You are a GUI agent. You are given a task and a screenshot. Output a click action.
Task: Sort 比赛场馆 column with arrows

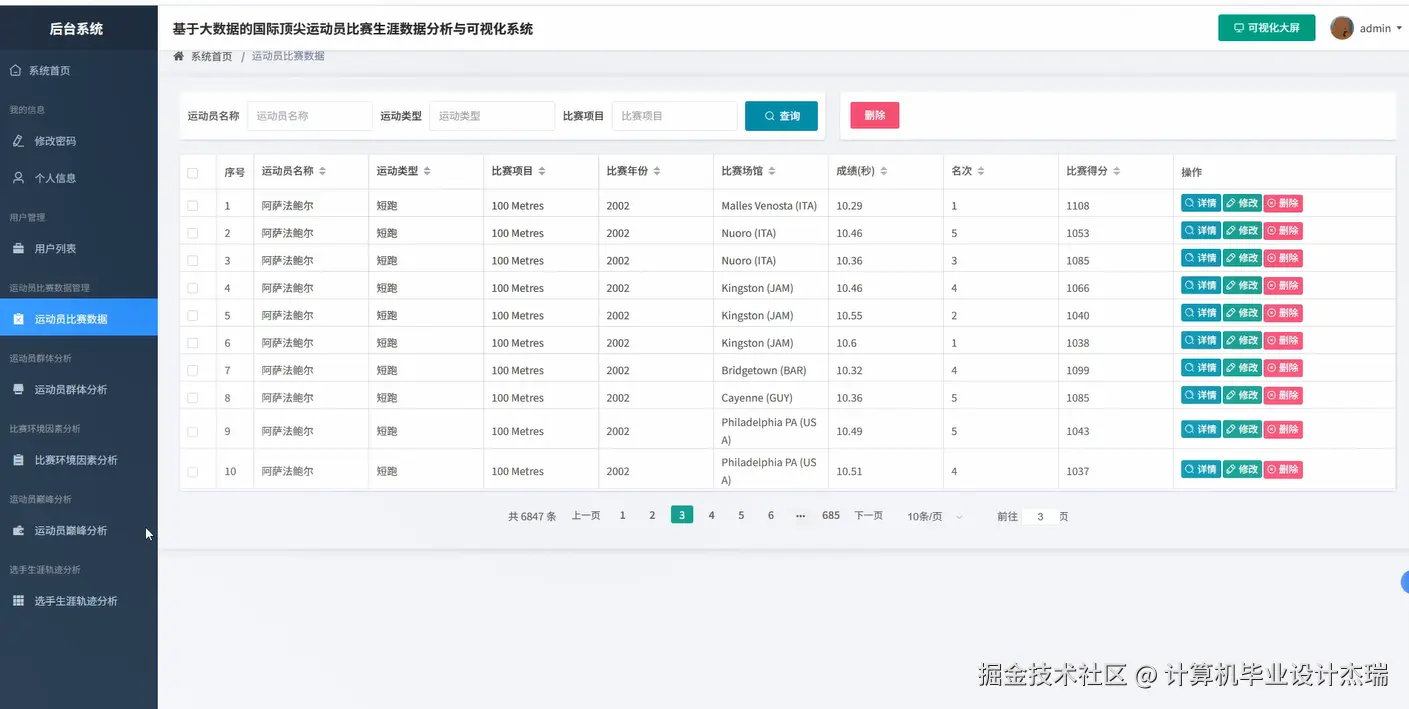pyautogui.click(x=772, y=171)
